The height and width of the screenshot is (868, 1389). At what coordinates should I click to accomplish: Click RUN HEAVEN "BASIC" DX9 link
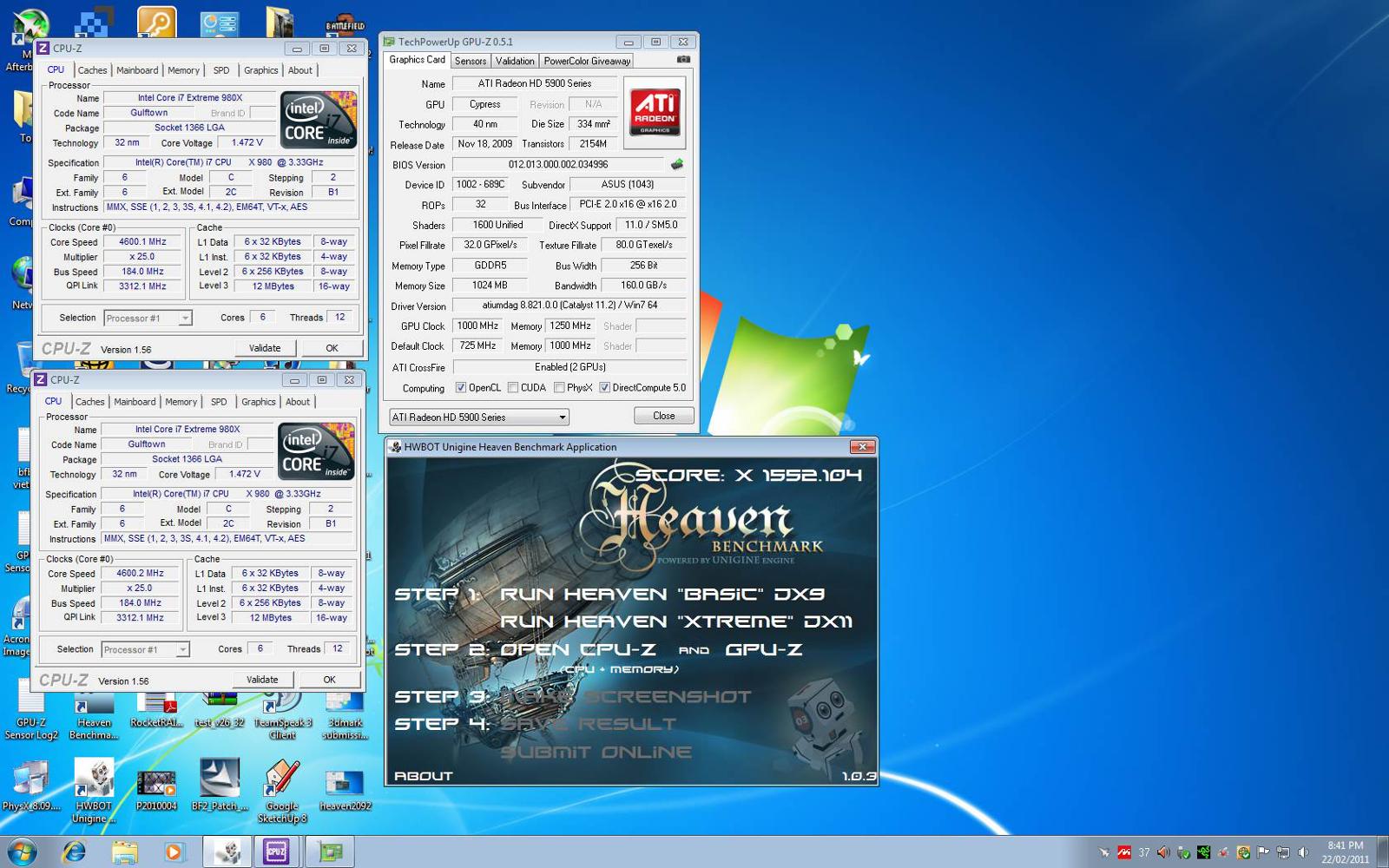click(662, 595)
